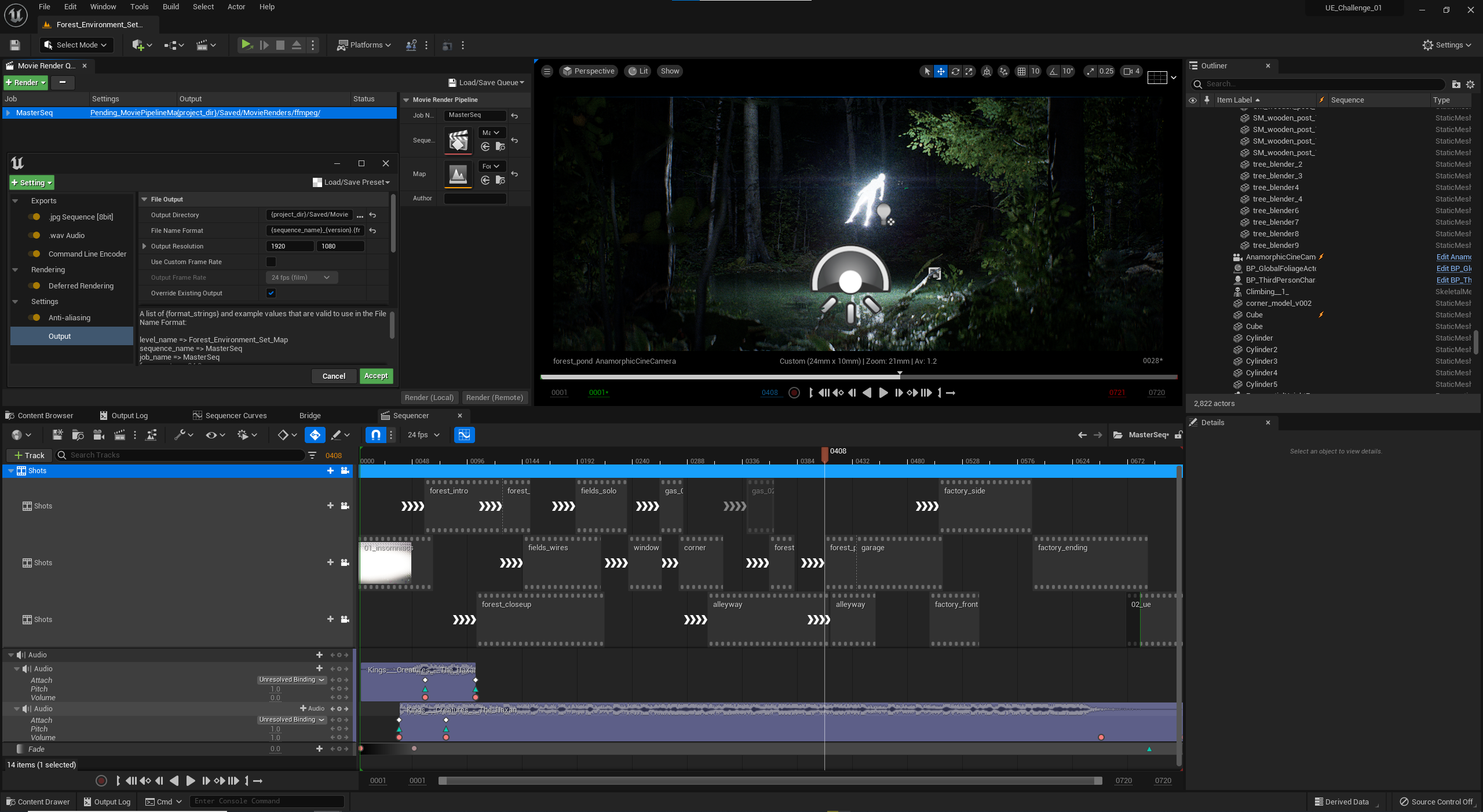Click the viewport scale transform tool icon

click(969, 71)
